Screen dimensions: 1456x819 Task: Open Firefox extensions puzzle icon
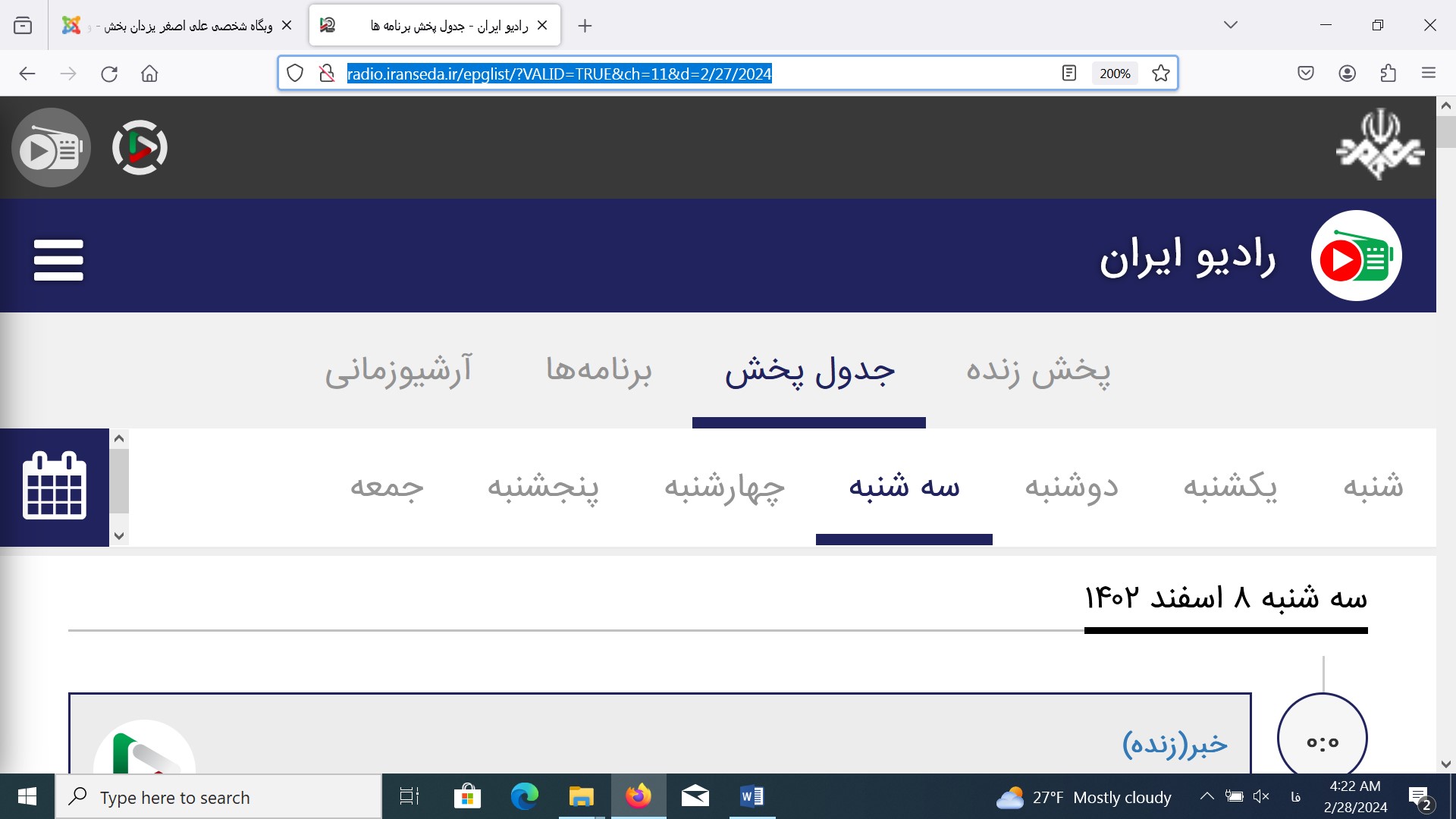pyautogui.click(x=1388, y=74)
